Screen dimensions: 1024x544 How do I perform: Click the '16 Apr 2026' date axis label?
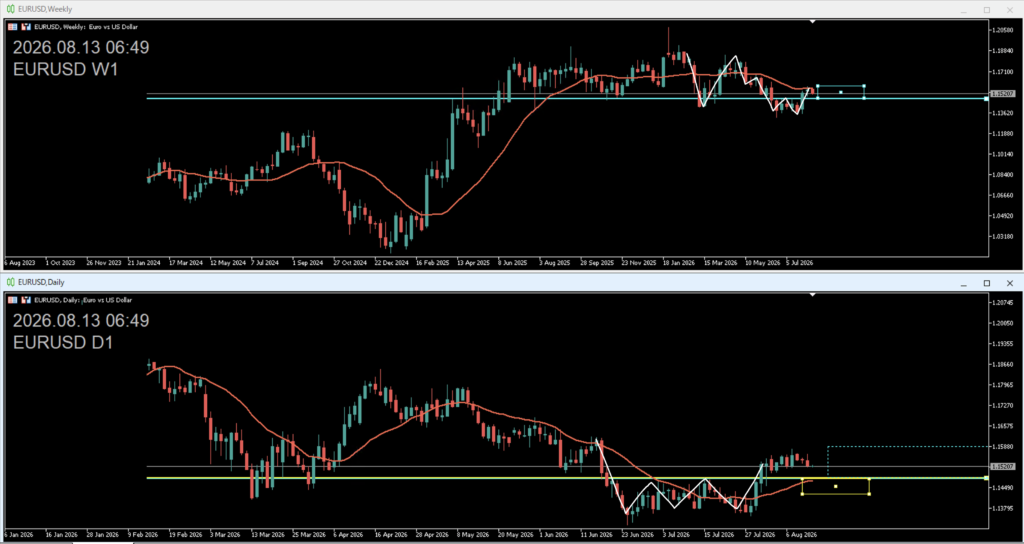point(391,533)
